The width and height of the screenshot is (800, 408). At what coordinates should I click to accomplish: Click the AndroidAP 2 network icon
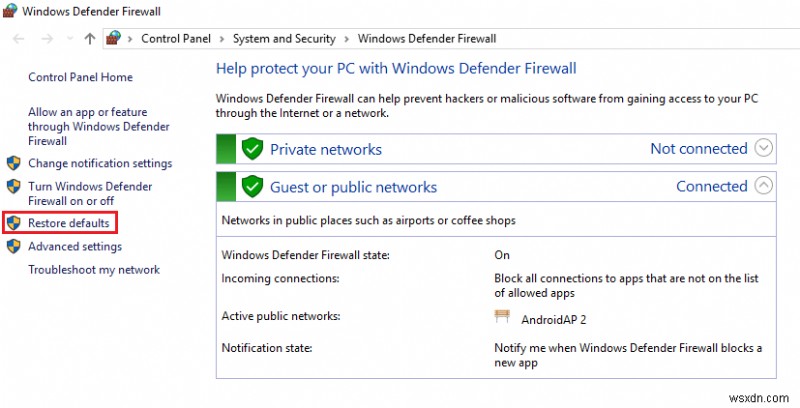pos(502,318)
